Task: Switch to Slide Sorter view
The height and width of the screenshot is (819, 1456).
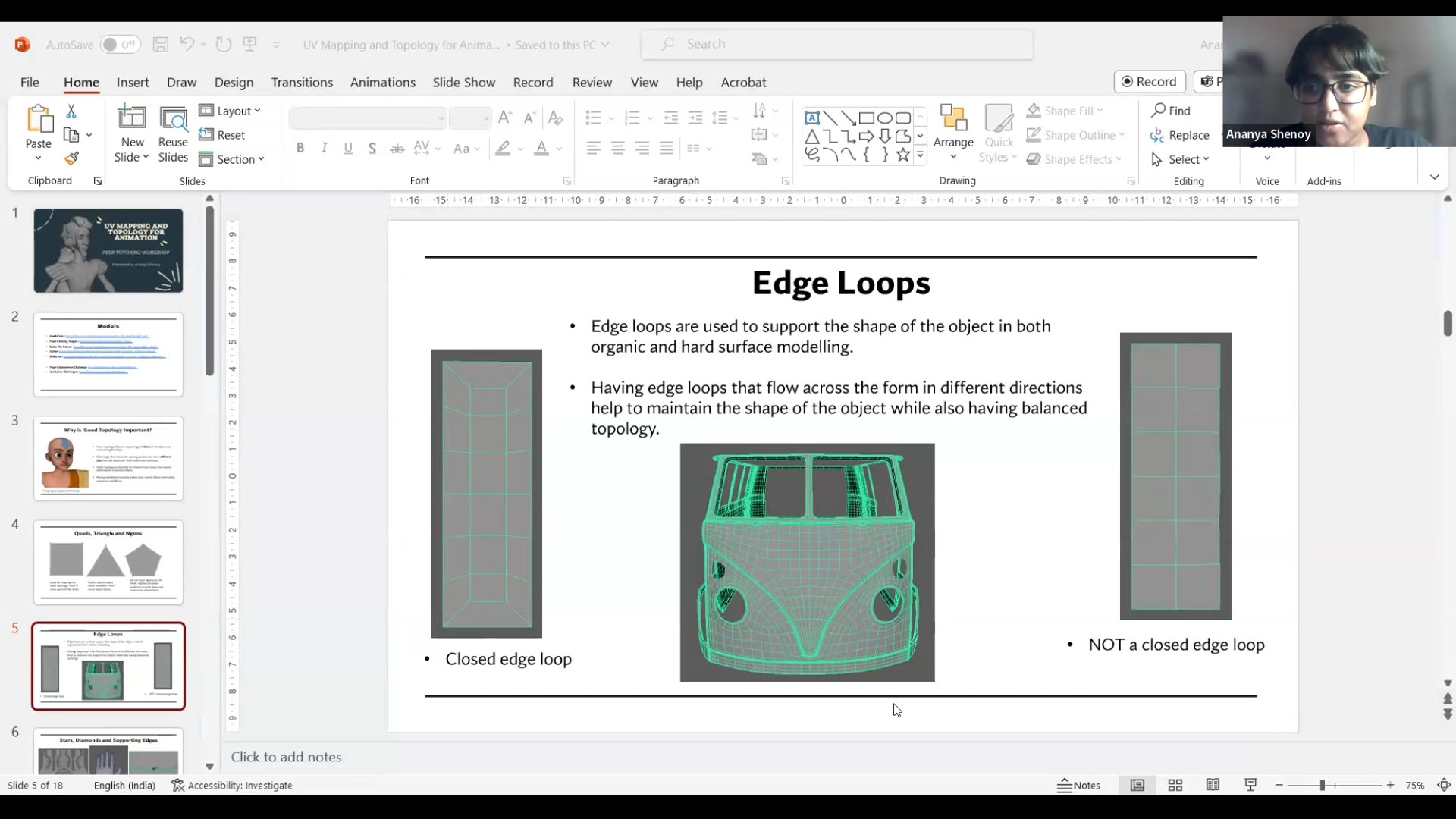Action: pos(1175,786)
